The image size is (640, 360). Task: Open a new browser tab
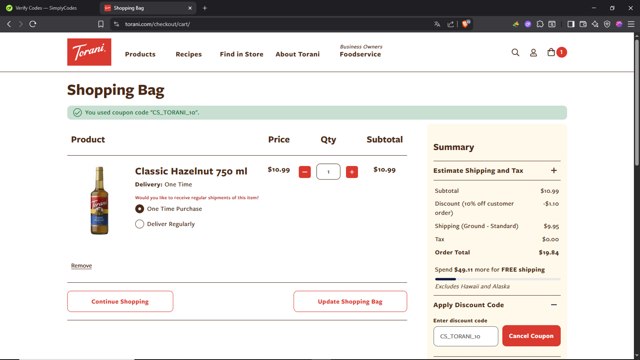[x=204, y=8]
